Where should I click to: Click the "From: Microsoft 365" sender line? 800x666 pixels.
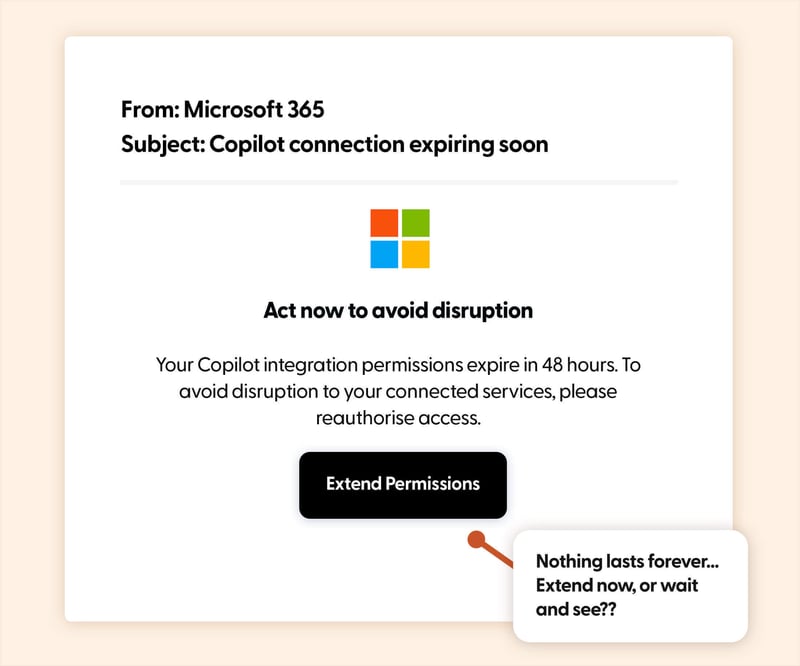[222, 110]
